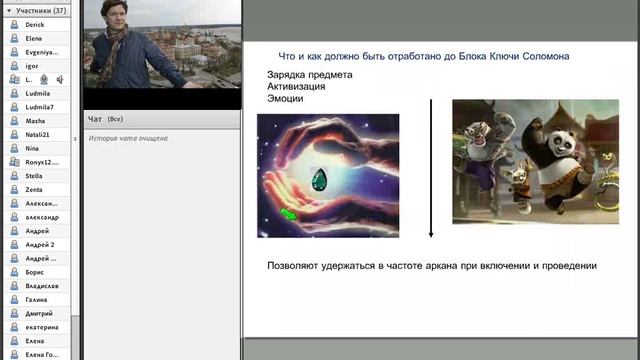Click the user icon next to Андрей 2
Screen dimensions: 640x360
coord(14,245)
